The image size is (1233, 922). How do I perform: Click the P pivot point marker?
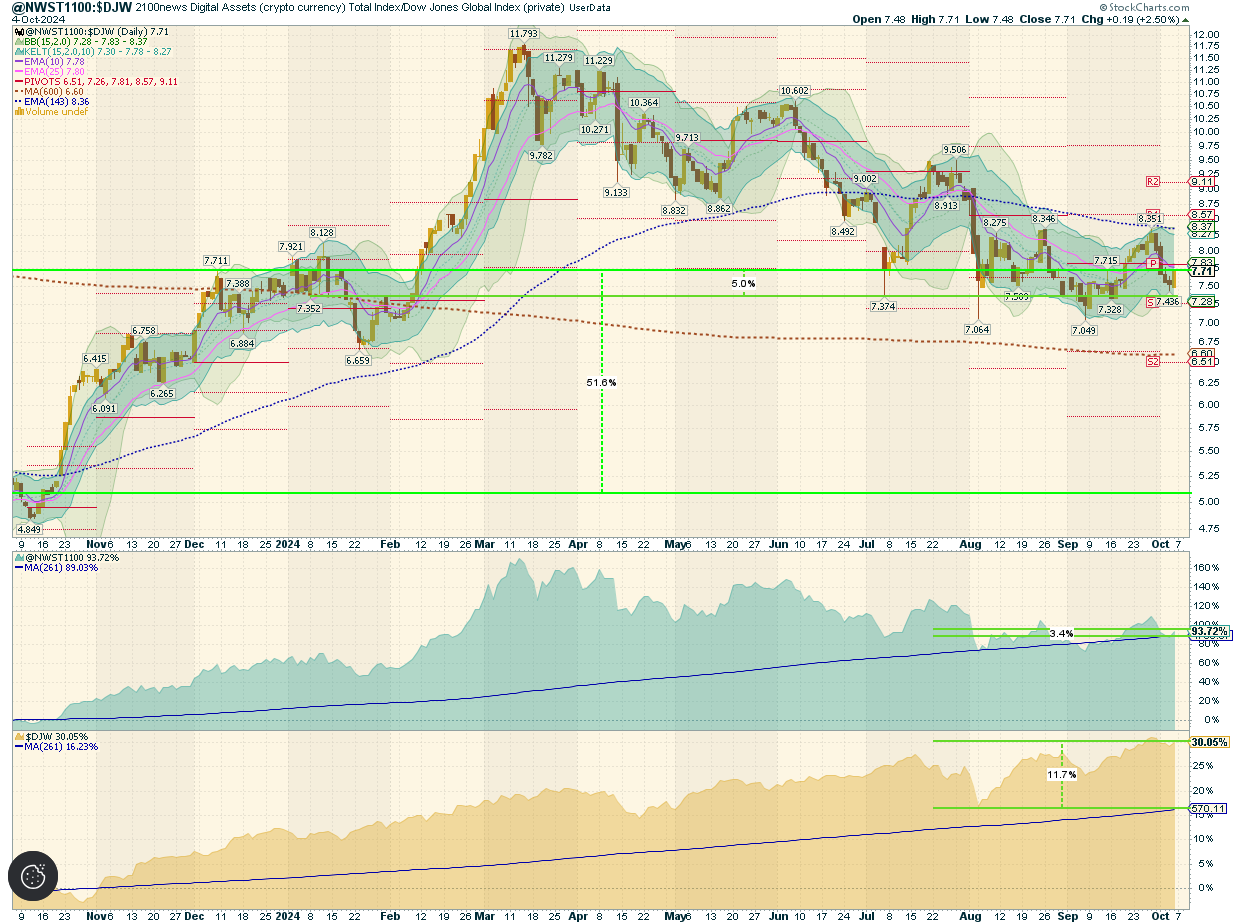tap(1153, 263)
